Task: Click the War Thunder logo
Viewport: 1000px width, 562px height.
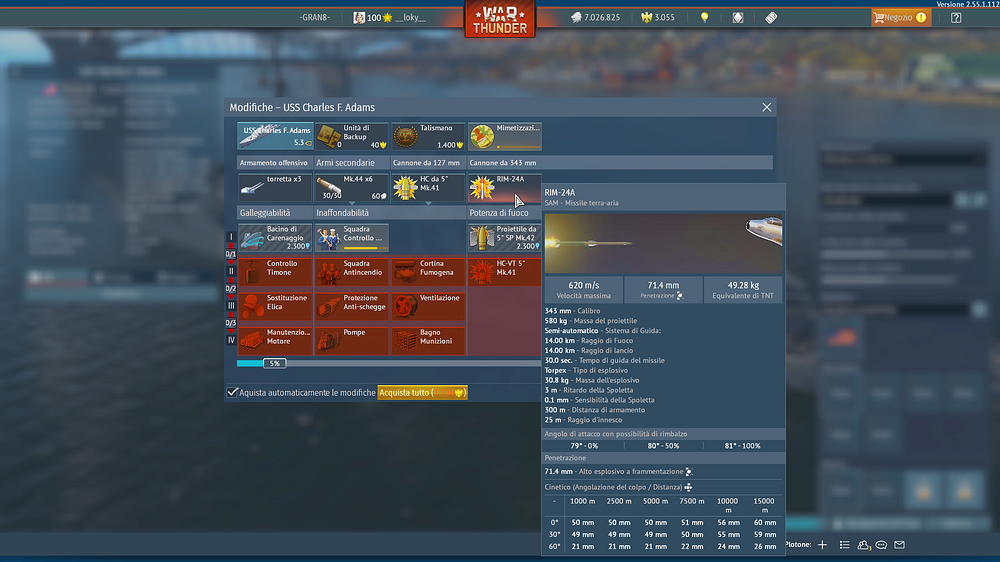Action: [x=500, y=19]
